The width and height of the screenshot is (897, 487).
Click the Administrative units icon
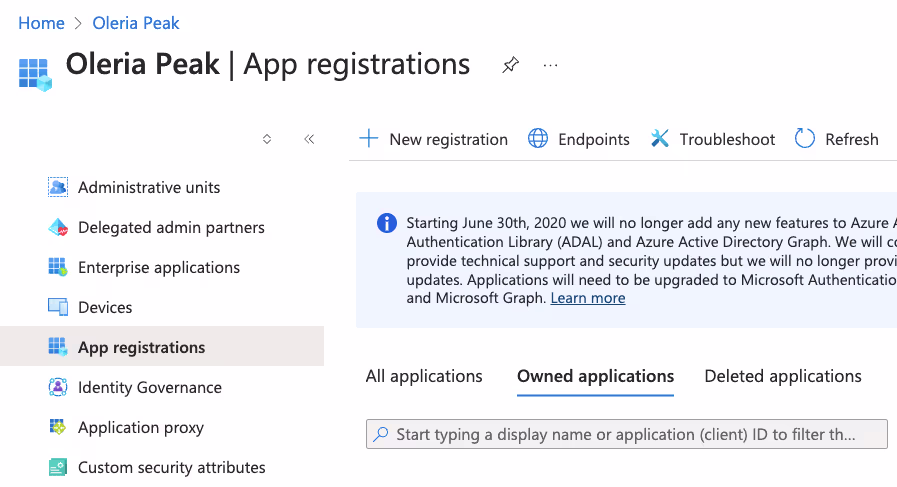click(x=58, y=187)
